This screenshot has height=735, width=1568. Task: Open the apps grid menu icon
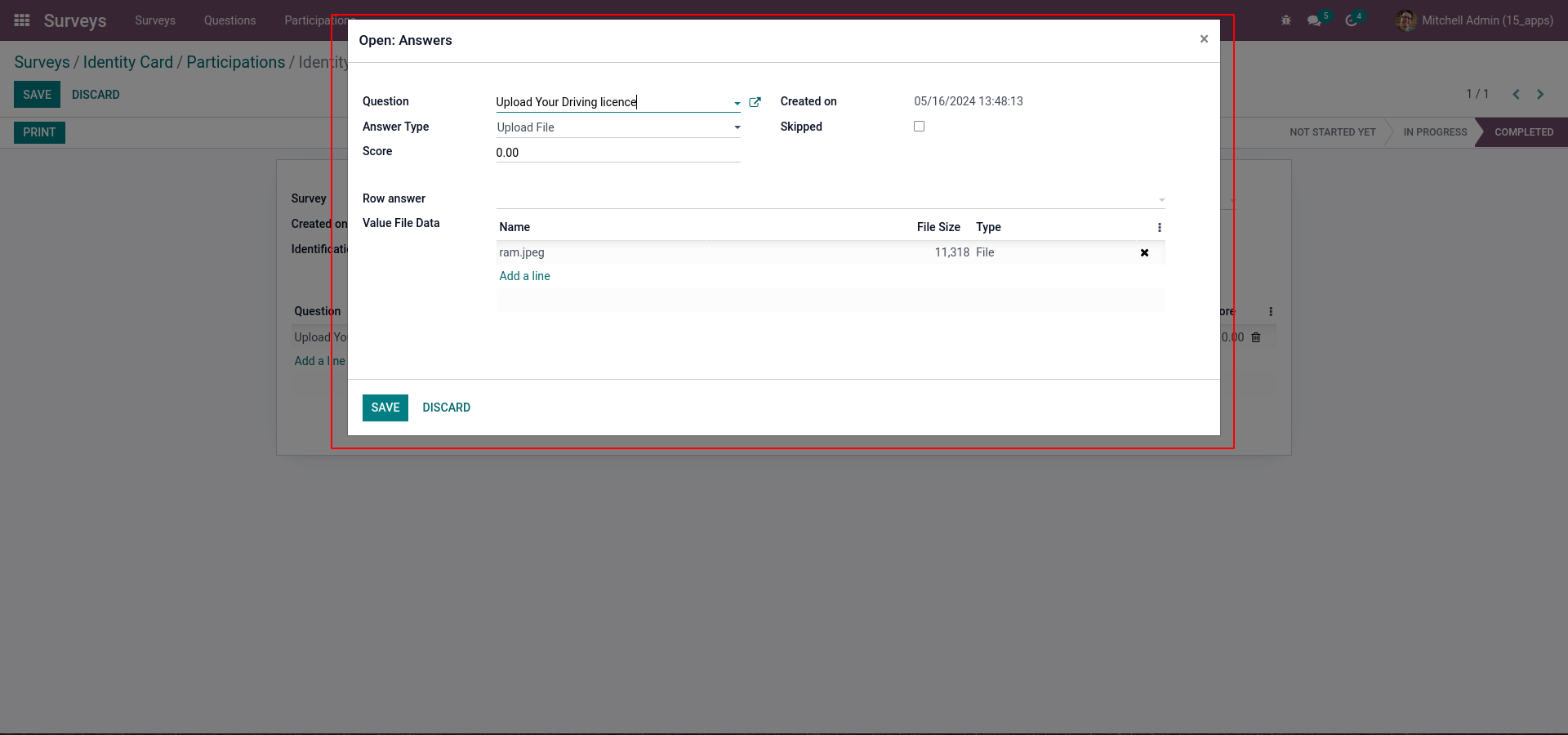coord(22,20)
